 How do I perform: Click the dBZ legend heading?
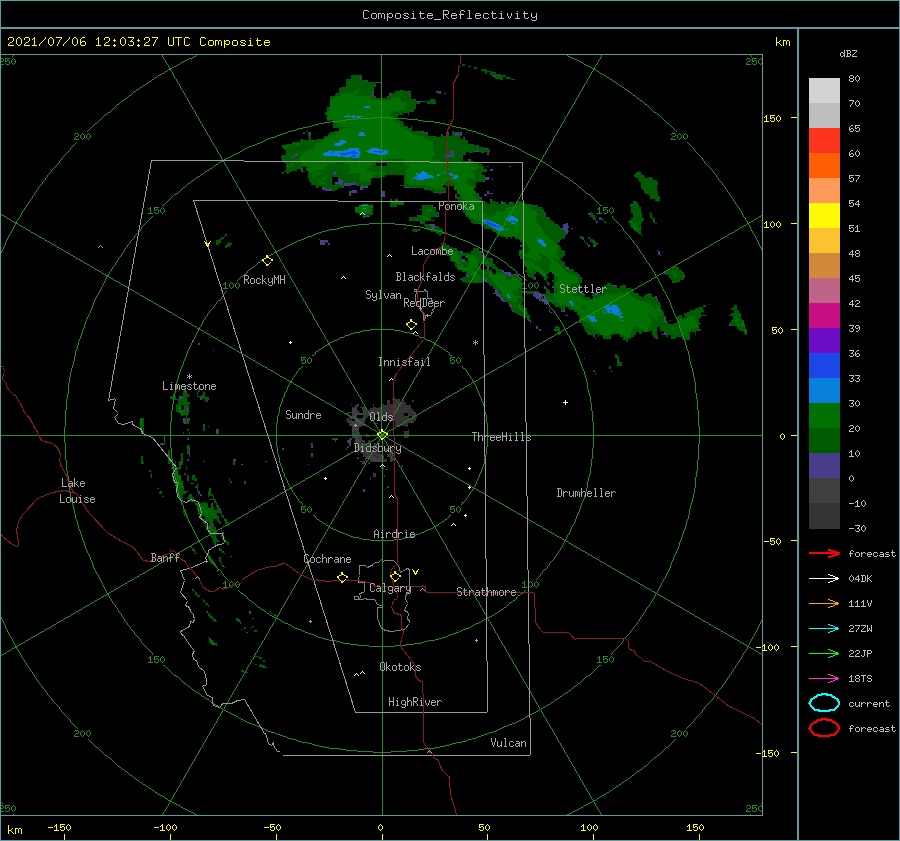(x=848, y=53)
